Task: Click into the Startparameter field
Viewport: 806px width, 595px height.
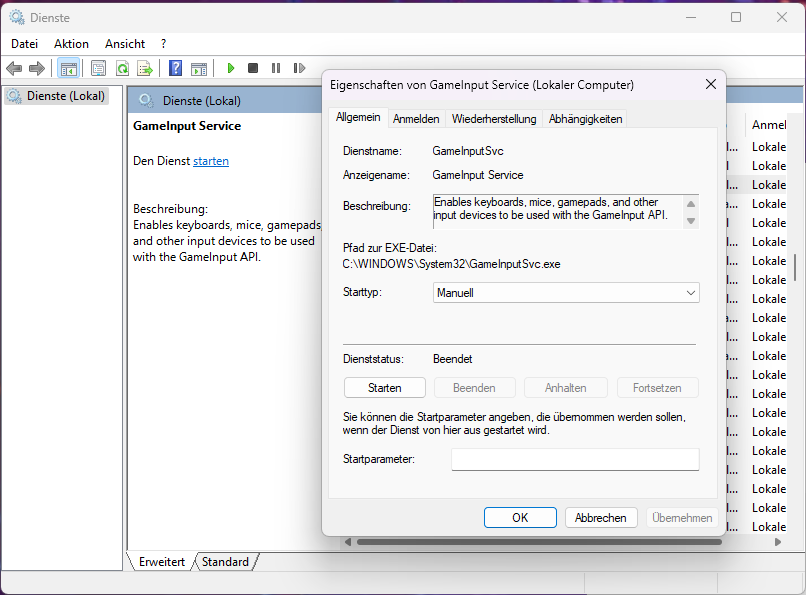Action: (x=575, y=459)
